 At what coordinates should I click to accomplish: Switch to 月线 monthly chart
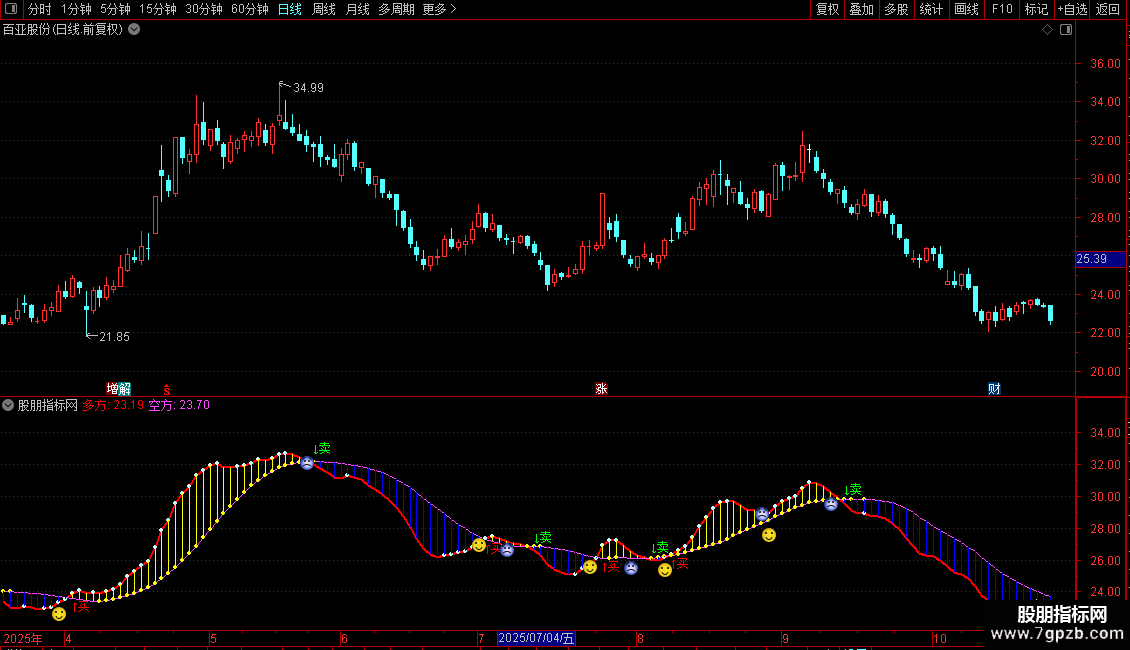[x=357, y=9]
